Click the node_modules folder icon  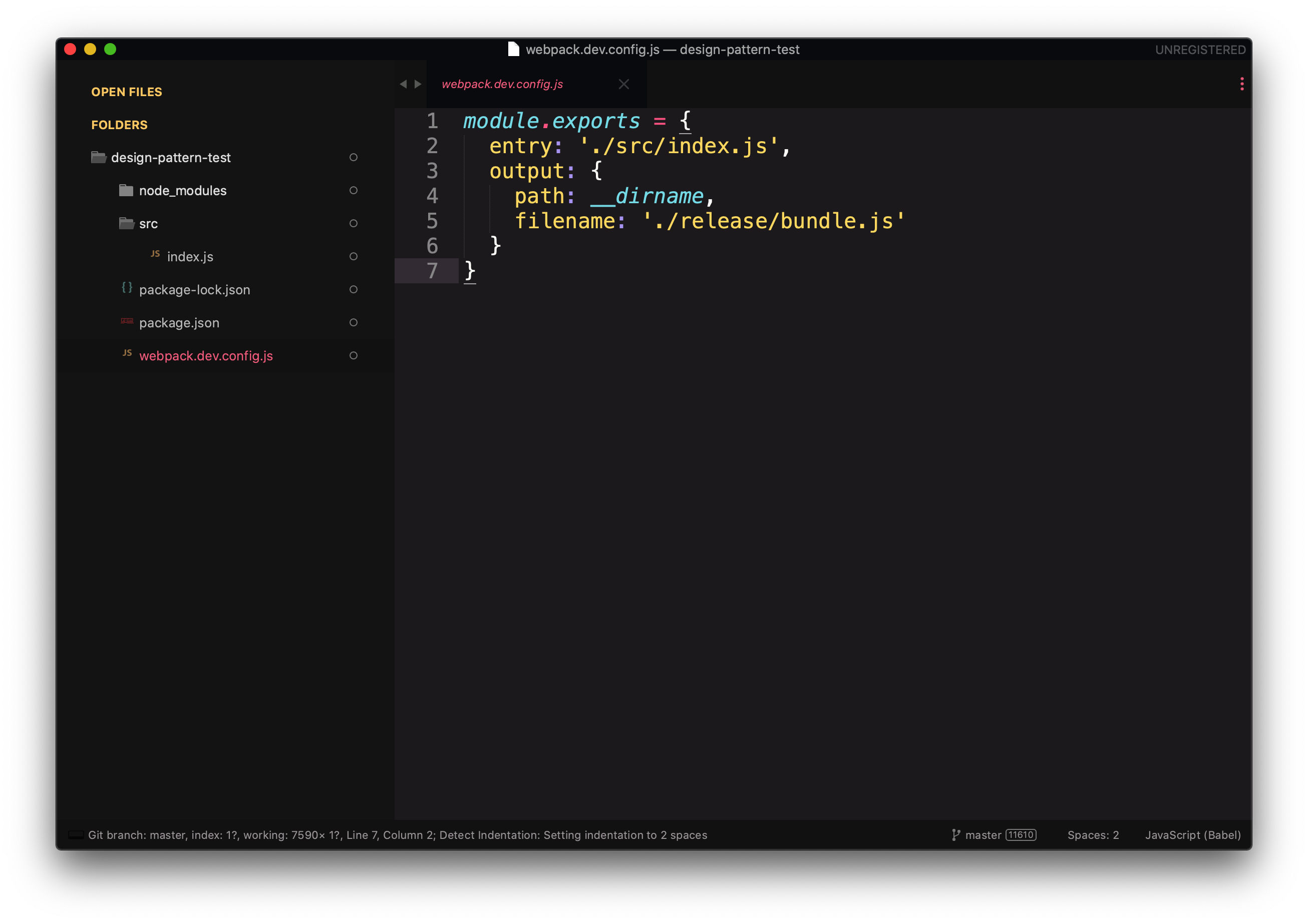pos(126,190)
